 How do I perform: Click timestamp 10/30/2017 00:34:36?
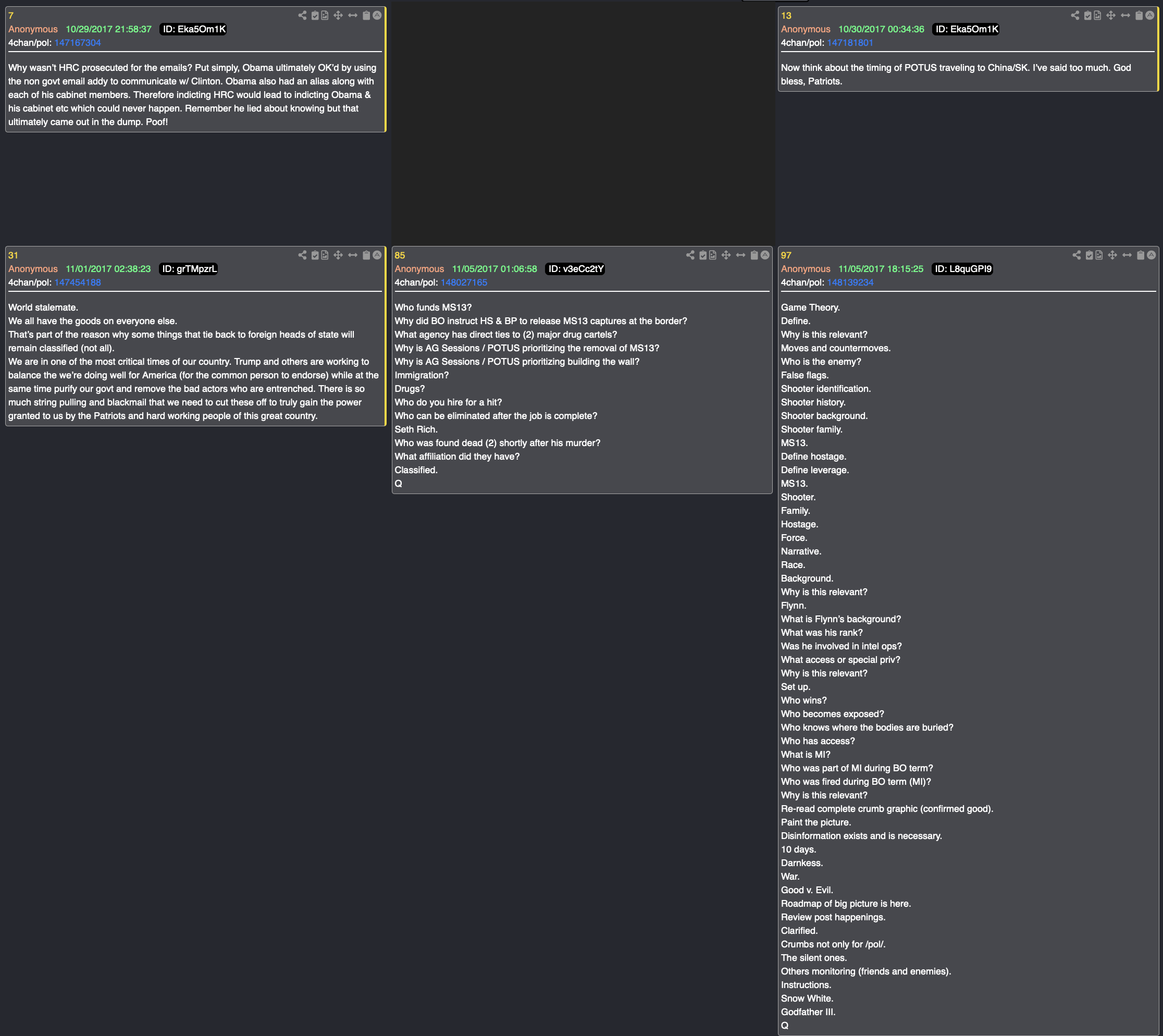[881, 29]
